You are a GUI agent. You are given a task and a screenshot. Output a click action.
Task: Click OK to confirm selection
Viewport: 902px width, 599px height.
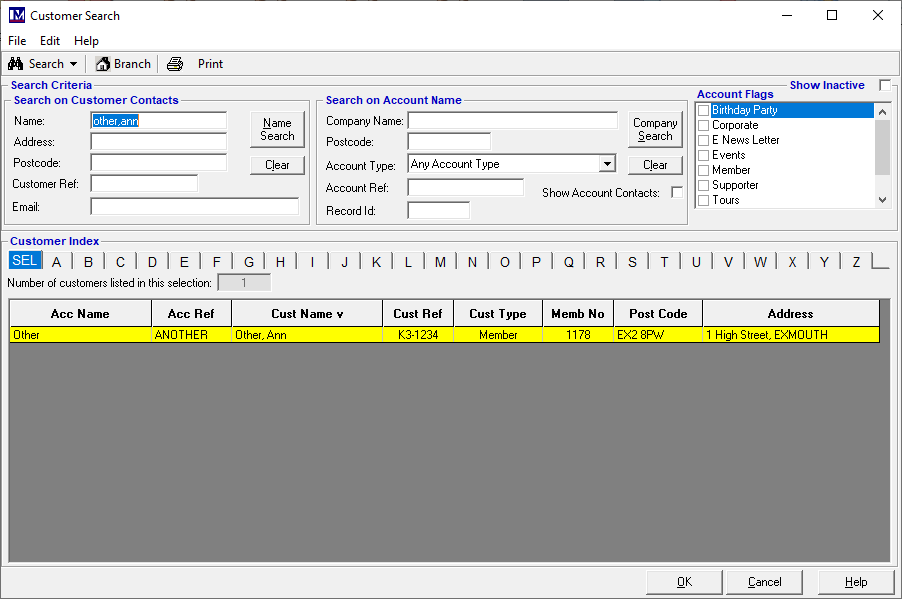(x=684, y=582)
